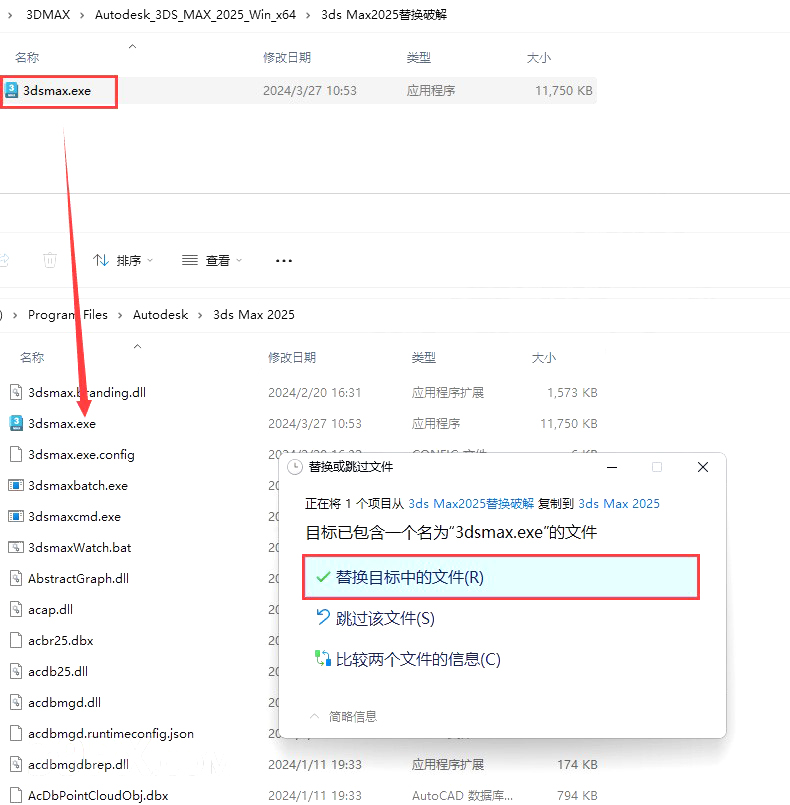Screen dimensions: 790x805
Task: Click the 3dsmaxbatch.exe icon
Action: tap(16, 485)
